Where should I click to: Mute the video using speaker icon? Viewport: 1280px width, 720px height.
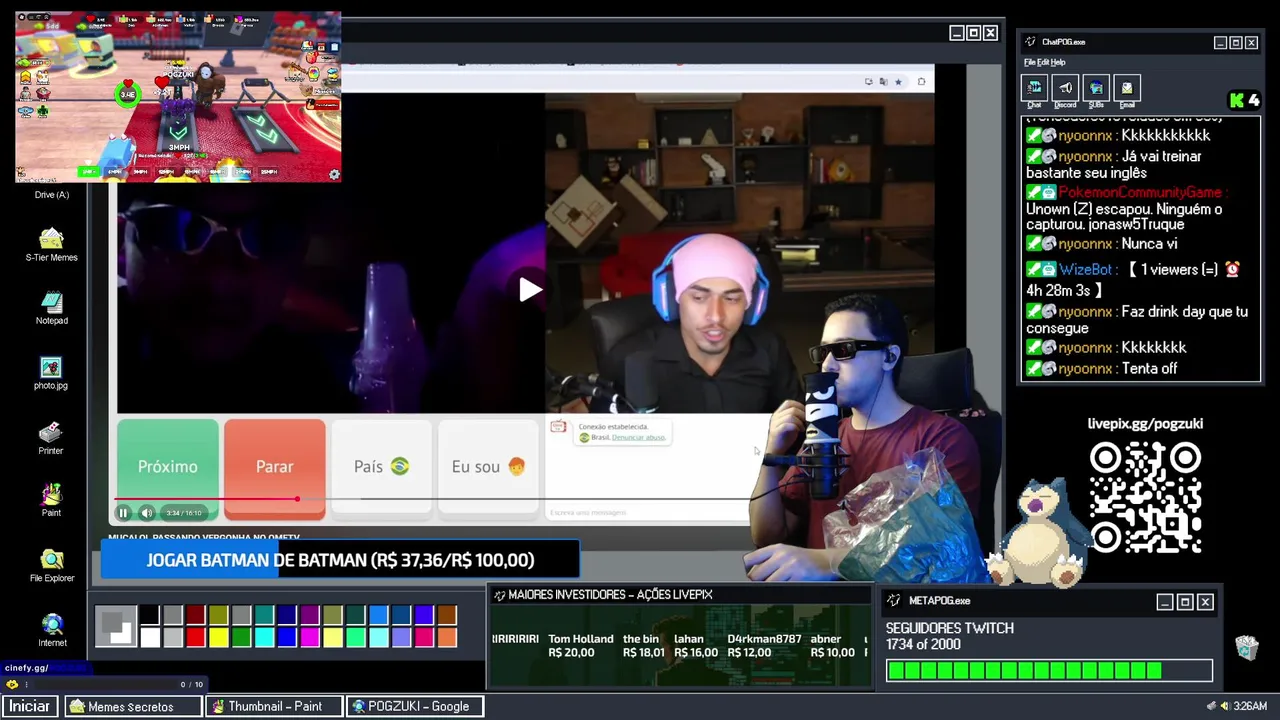click(x=146, y=513)
